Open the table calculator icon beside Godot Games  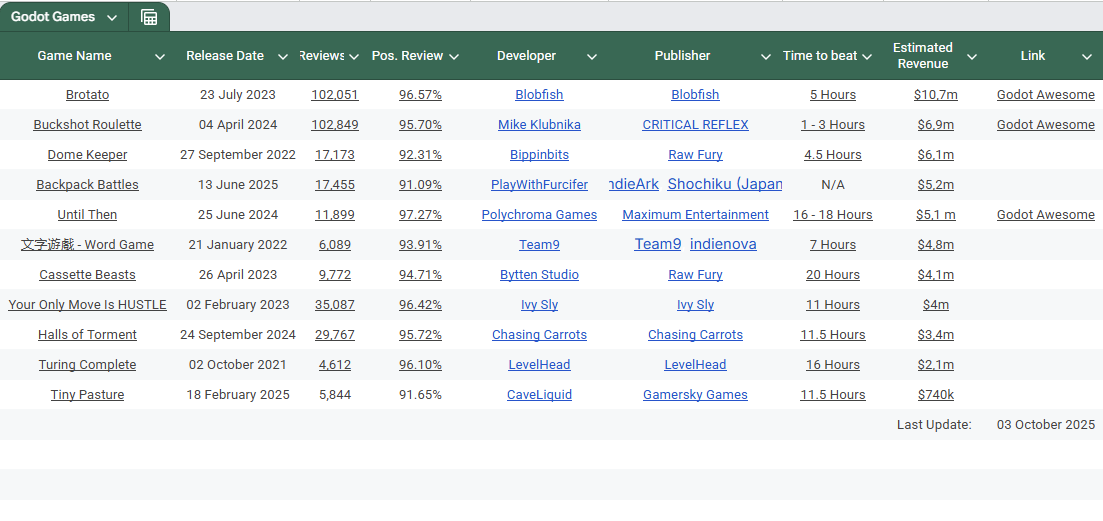coord(149,18)
